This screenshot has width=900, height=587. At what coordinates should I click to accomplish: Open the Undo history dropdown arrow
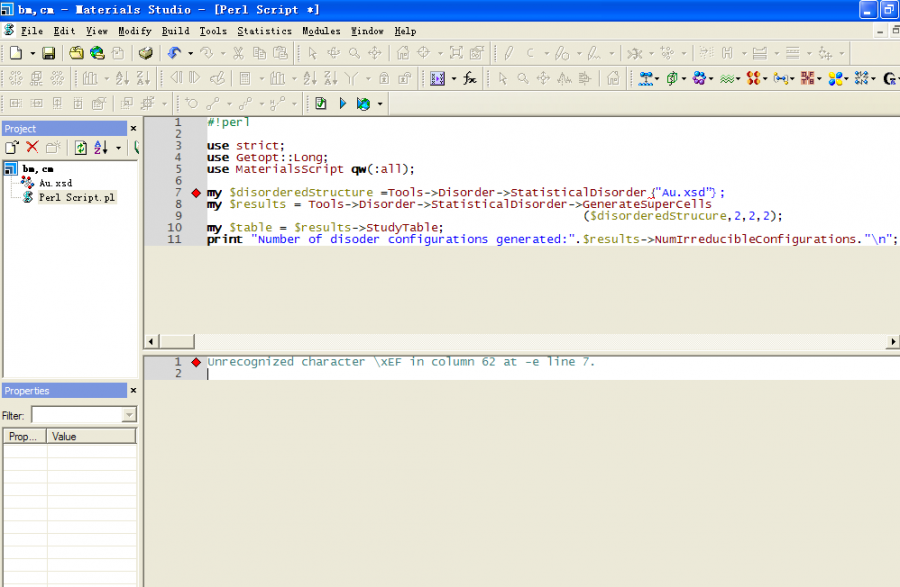click(x=190, y=53)
